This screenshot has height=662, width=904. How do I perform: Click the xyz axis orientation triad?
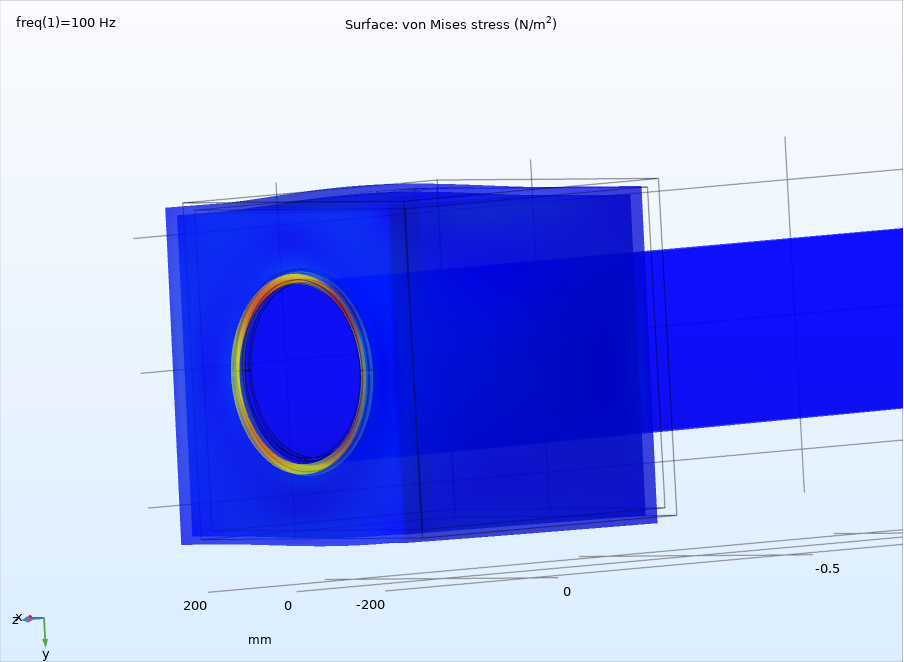[x=32, y=635]
